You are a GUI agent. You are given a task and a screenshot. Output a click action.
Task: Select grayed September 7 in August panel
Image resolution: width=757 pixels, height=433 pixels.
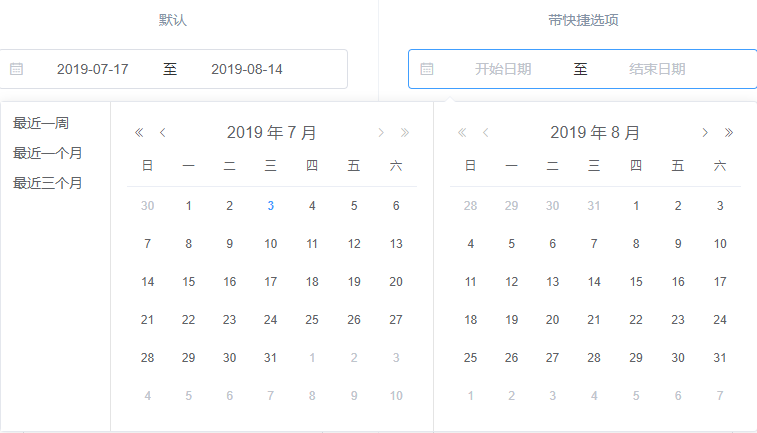(720, 396)
